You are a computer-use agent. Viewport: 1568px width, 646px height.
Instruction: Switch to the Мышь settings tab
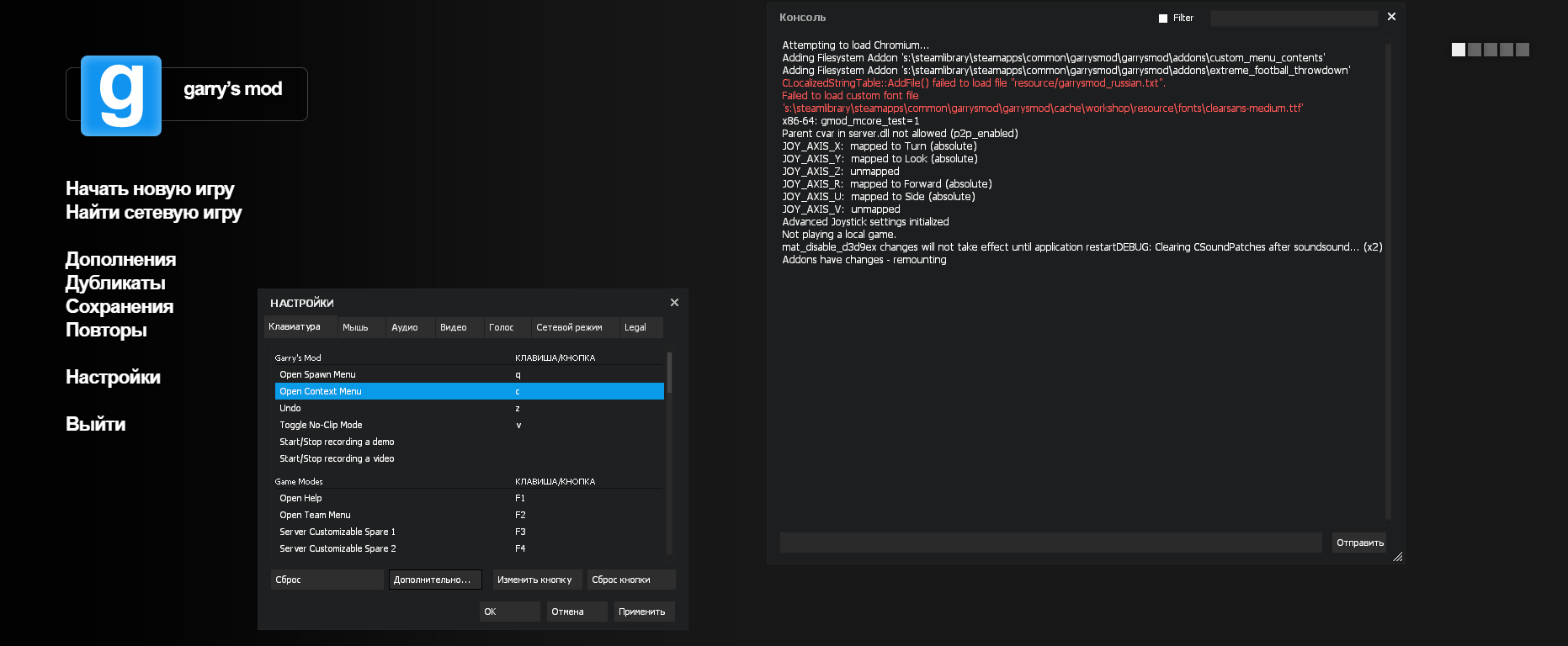(355, 327)
